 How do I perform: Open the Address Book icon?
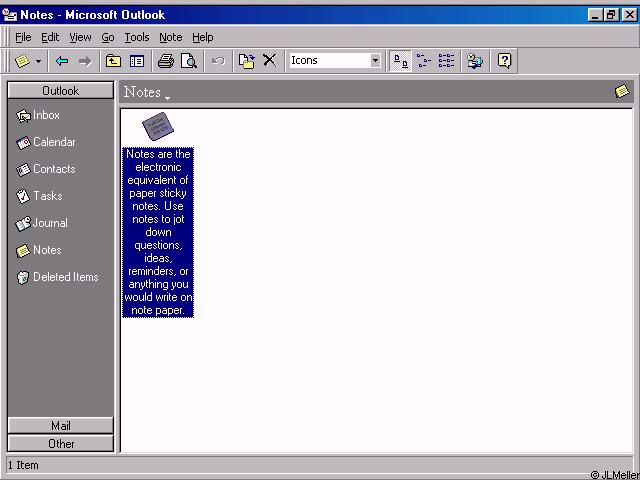point(476,61)
